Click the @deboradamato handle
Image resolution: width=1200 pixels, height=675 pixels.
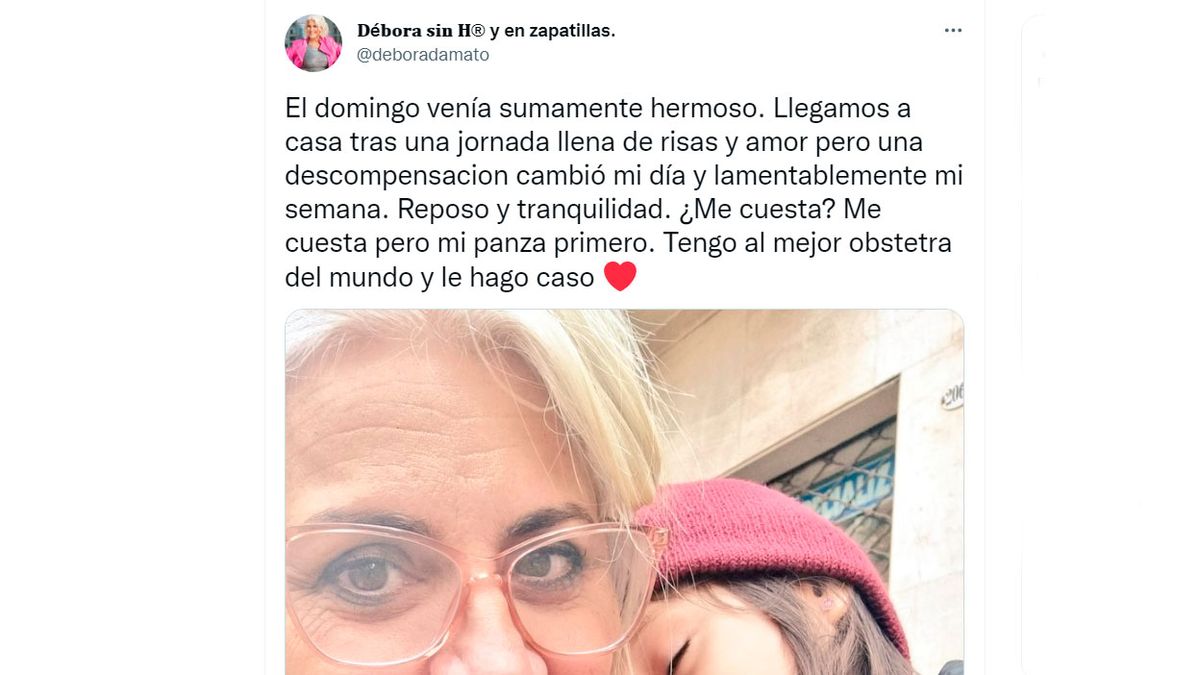pyautogui.click(x=423, y=56)
